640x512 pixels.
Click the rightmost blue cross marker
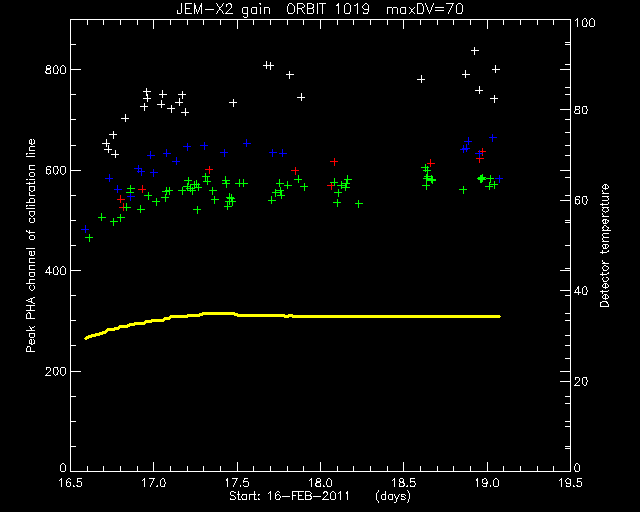(x=499, y=179)
